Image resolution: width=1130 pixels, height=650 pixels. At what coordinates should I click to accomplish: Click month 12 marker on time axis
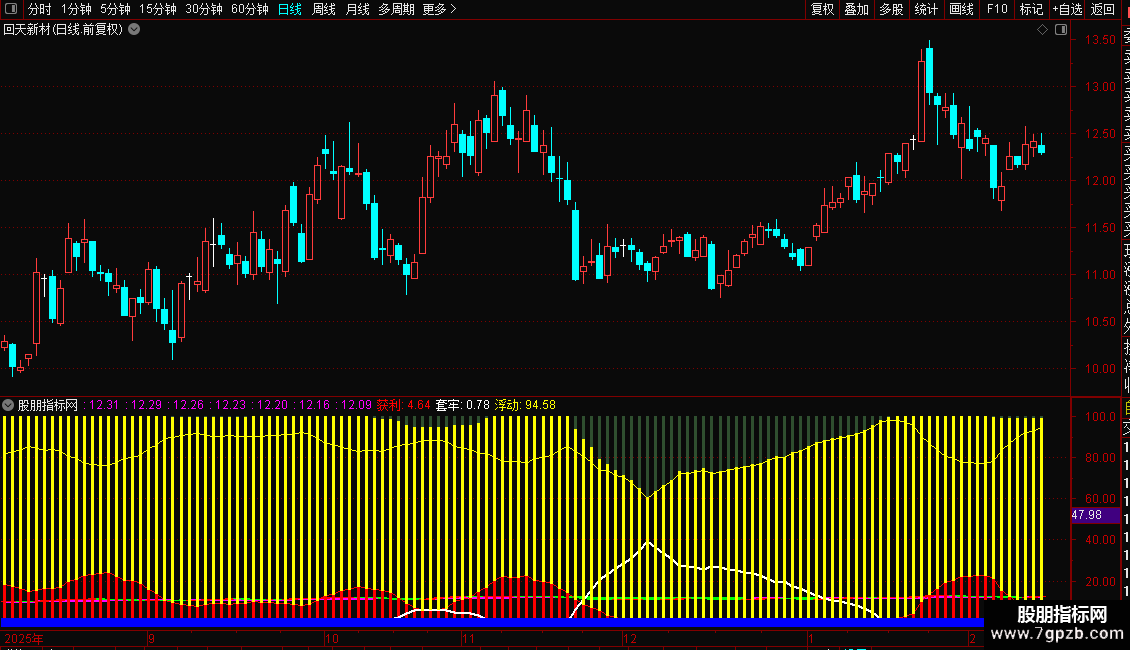(x=630, y=638)
